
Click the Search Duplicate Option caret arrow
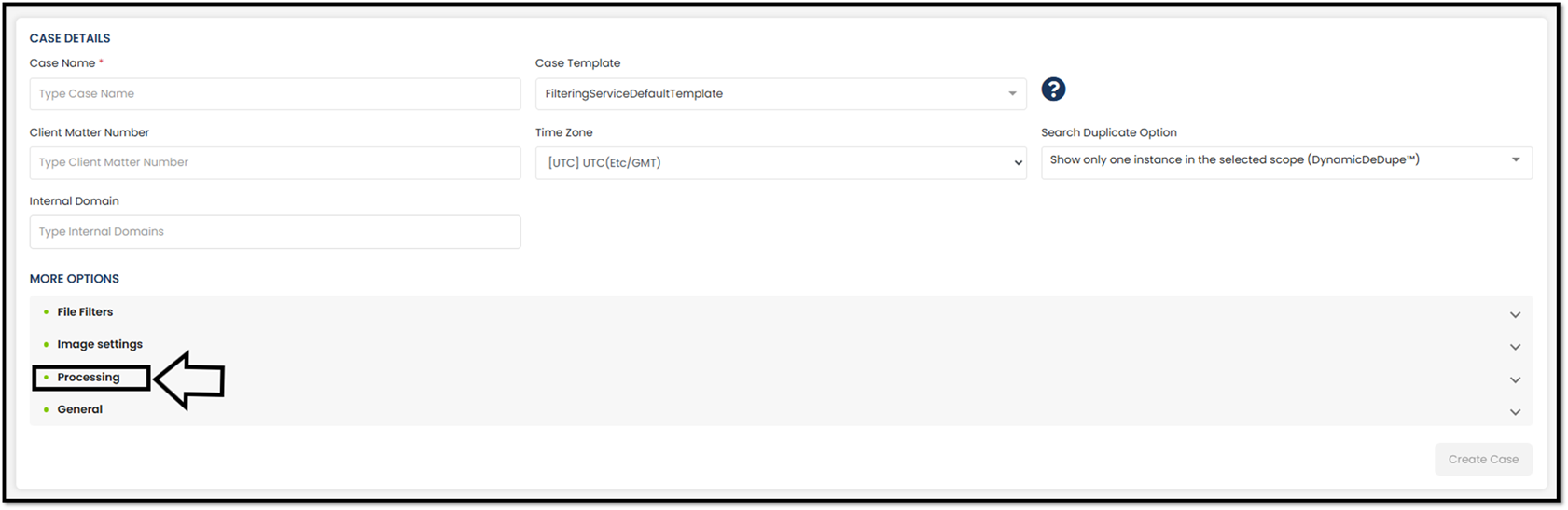[1516, 160]
